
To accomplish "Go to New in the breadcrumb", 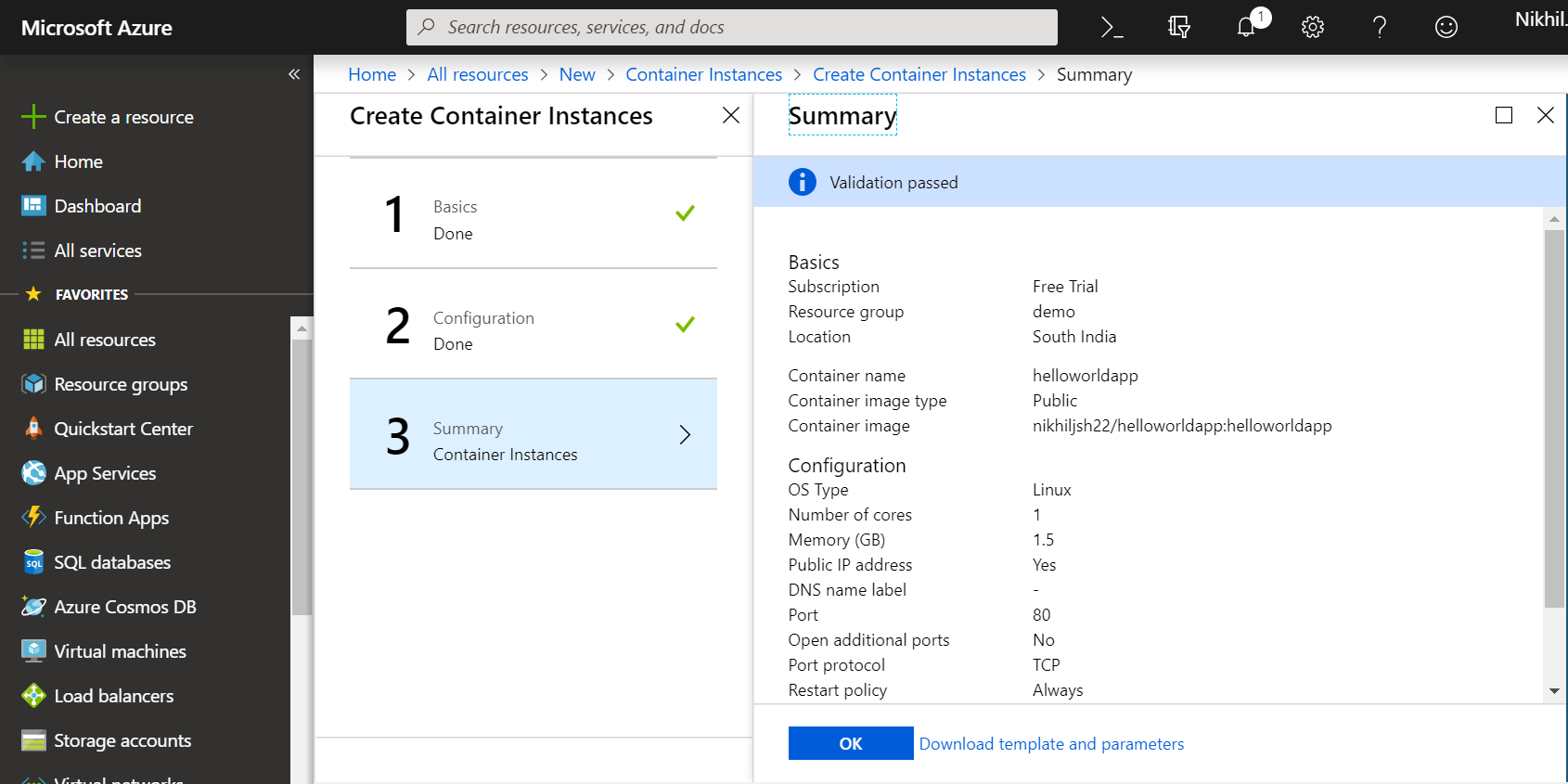I will (577, 74).
